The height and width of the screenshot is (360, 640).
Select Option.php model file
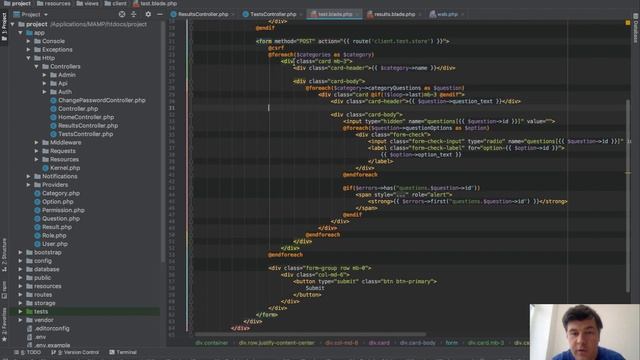pos(53,202)
